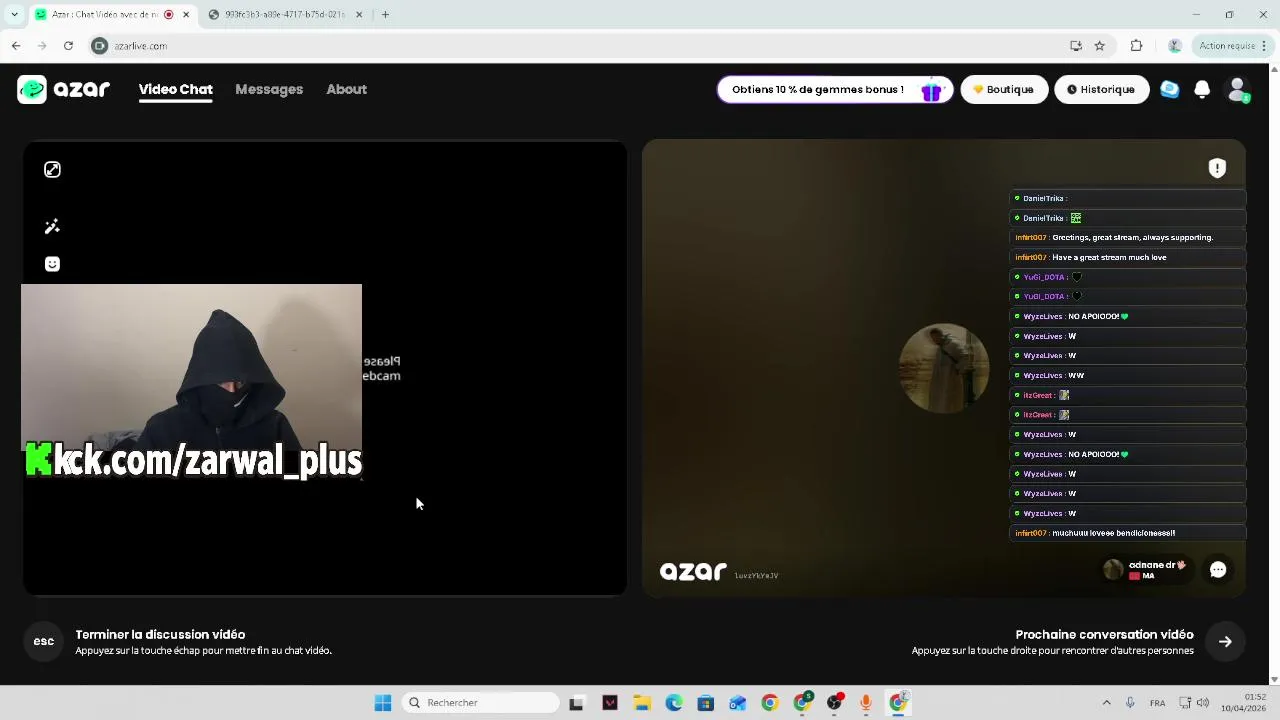Viewport: 1280px width, 720px height.
Task: Click 'Terminer la discussion vidéo' text
Action: (x=160, y=634)
